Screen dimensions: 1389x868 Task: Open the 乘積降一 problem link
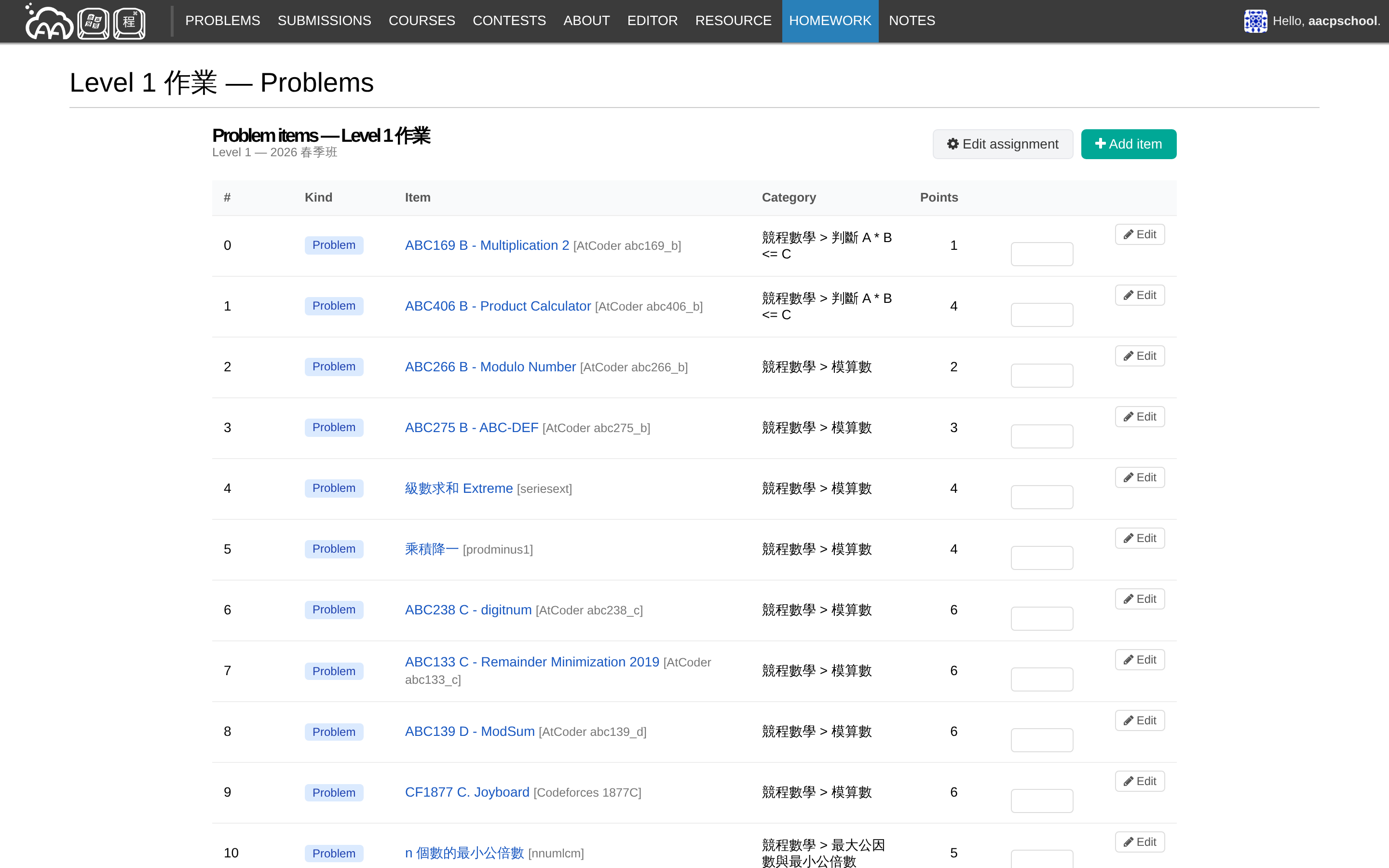(431, 549)
